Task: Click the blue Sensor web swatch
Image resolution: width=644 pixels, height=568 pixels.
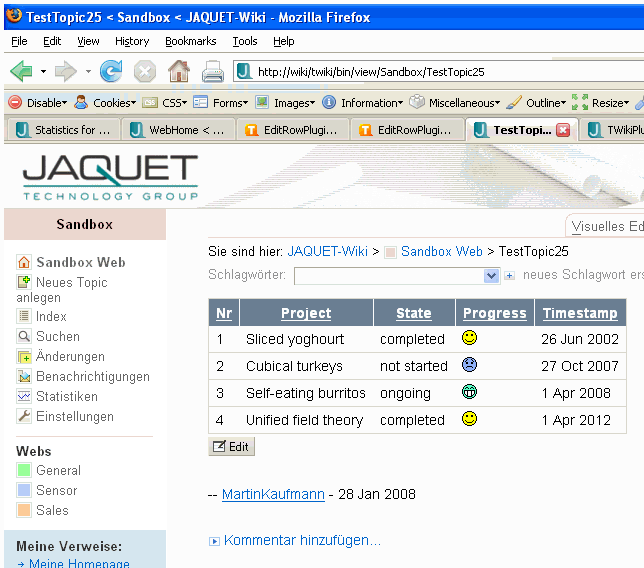Action: point(24,490)
